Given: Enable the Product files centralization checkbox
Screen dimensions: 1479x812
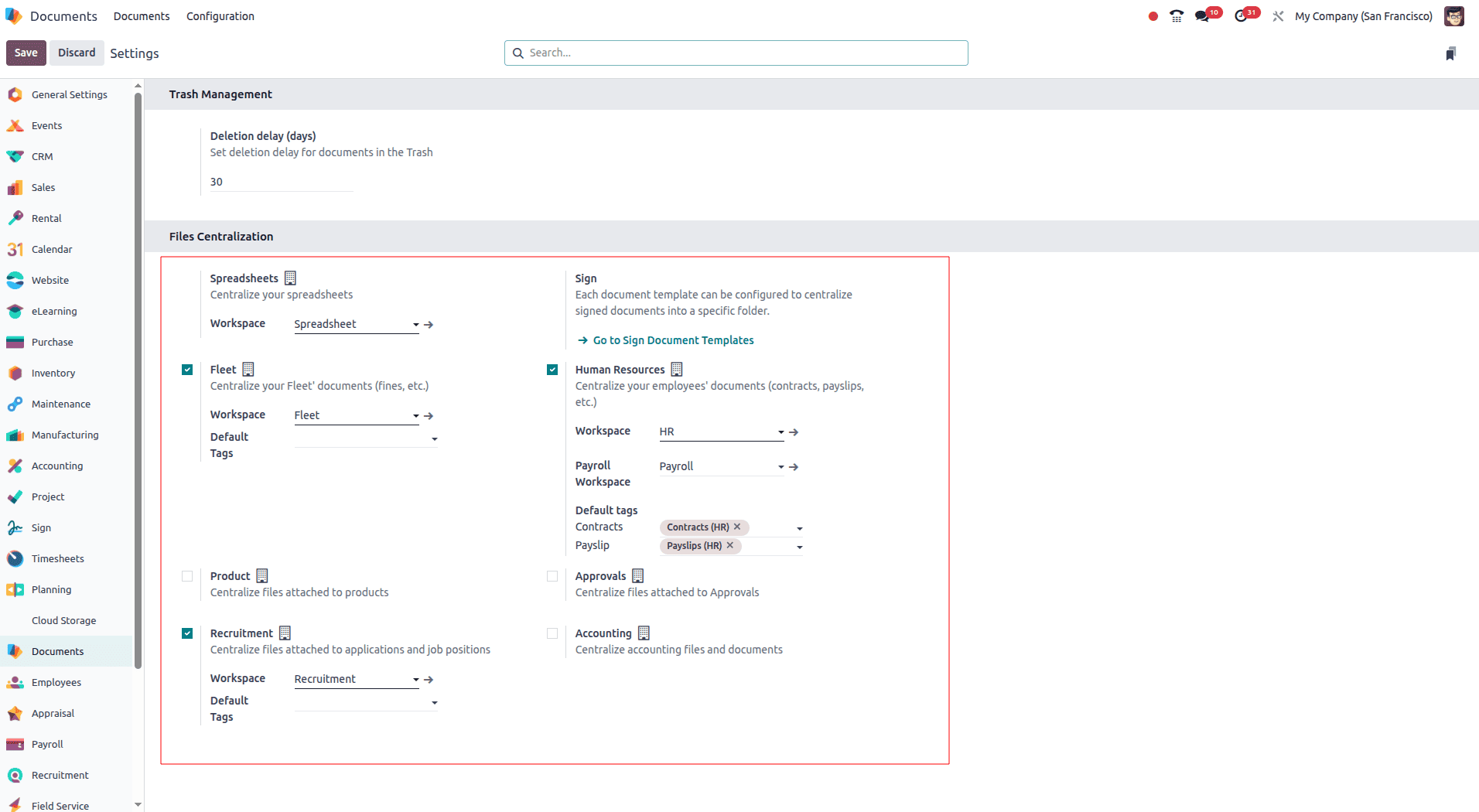Looking at the screenshot, I should click(x=186, y=576).
